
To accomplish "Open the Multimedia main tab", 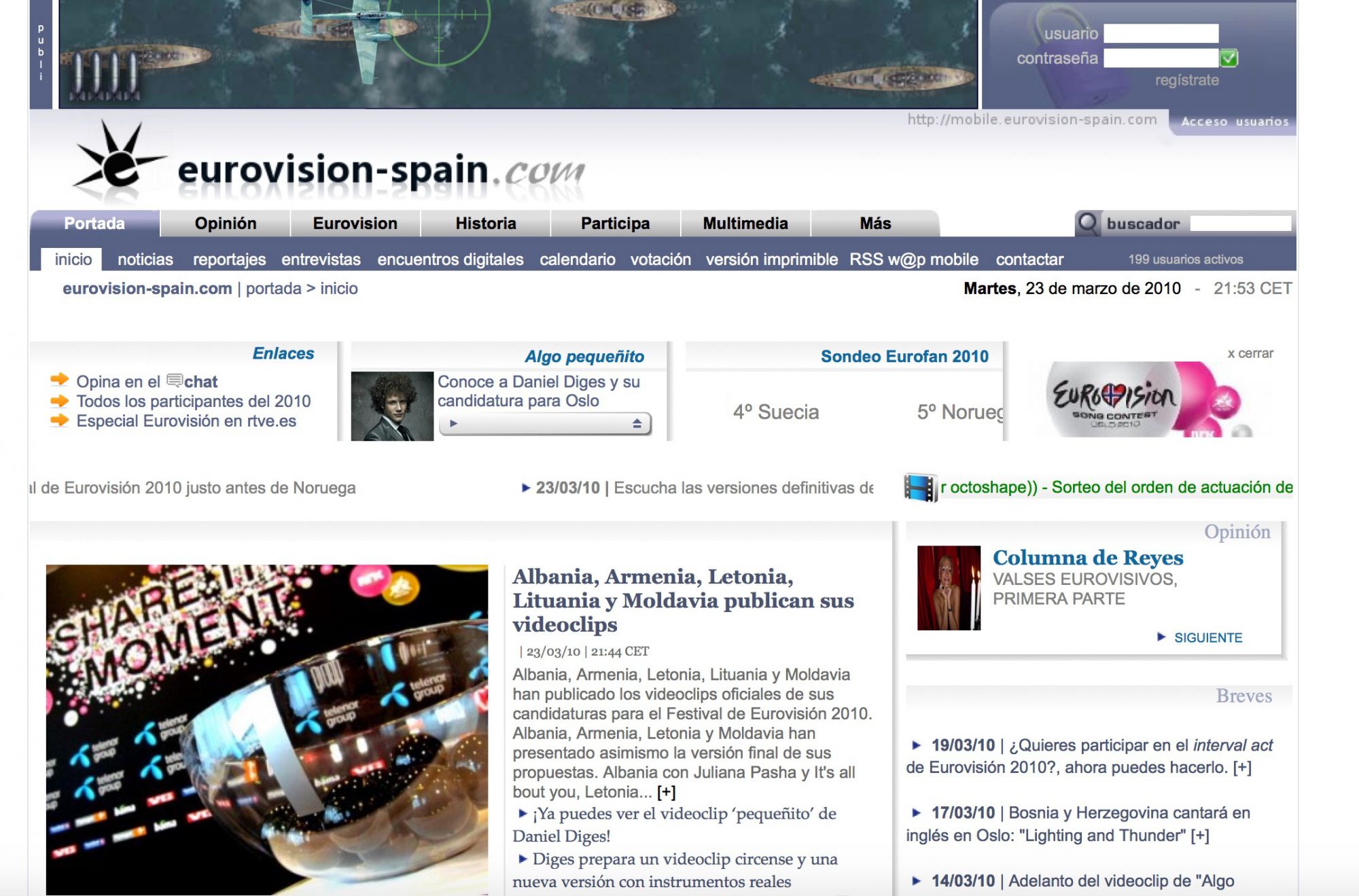I will [745, 223].
